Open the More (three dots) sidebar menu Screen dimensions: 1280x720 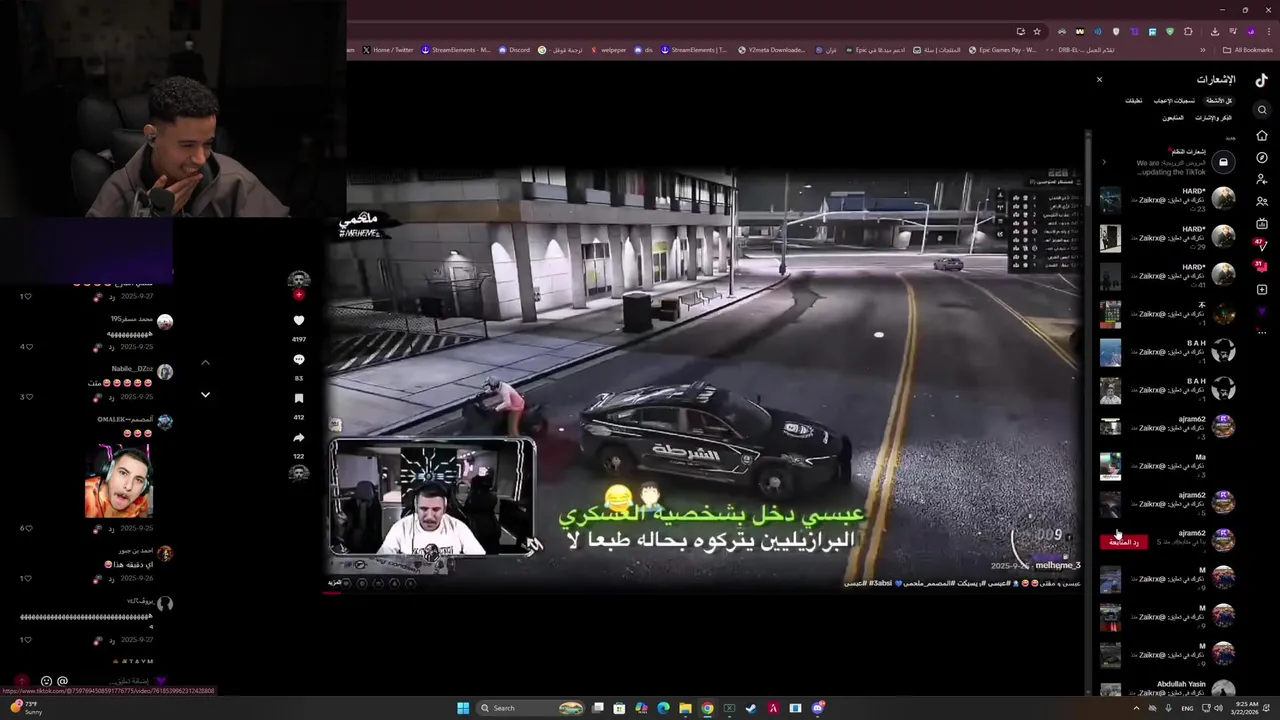coord(1262,332)
